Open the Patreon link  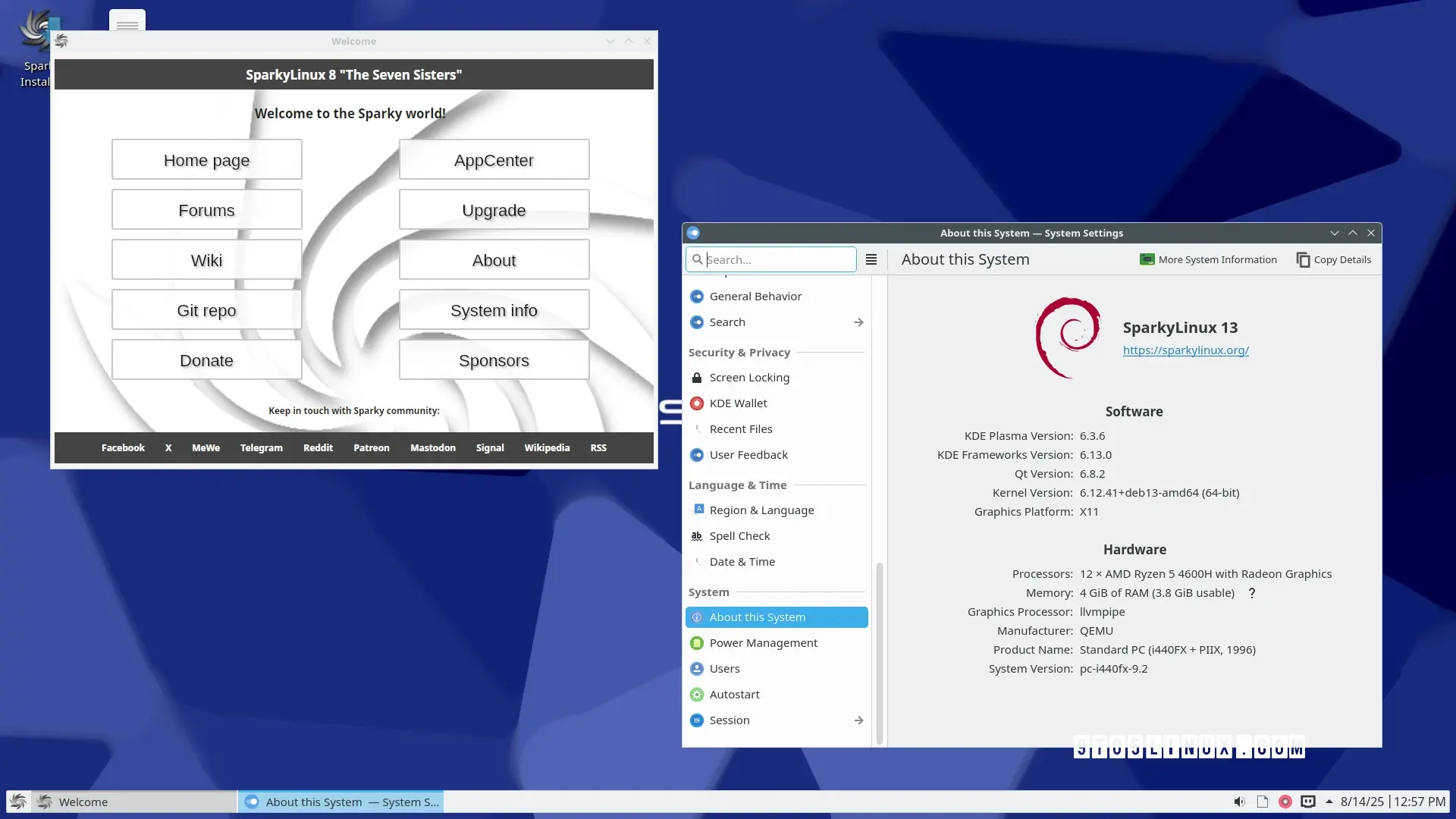pos(372,448)
